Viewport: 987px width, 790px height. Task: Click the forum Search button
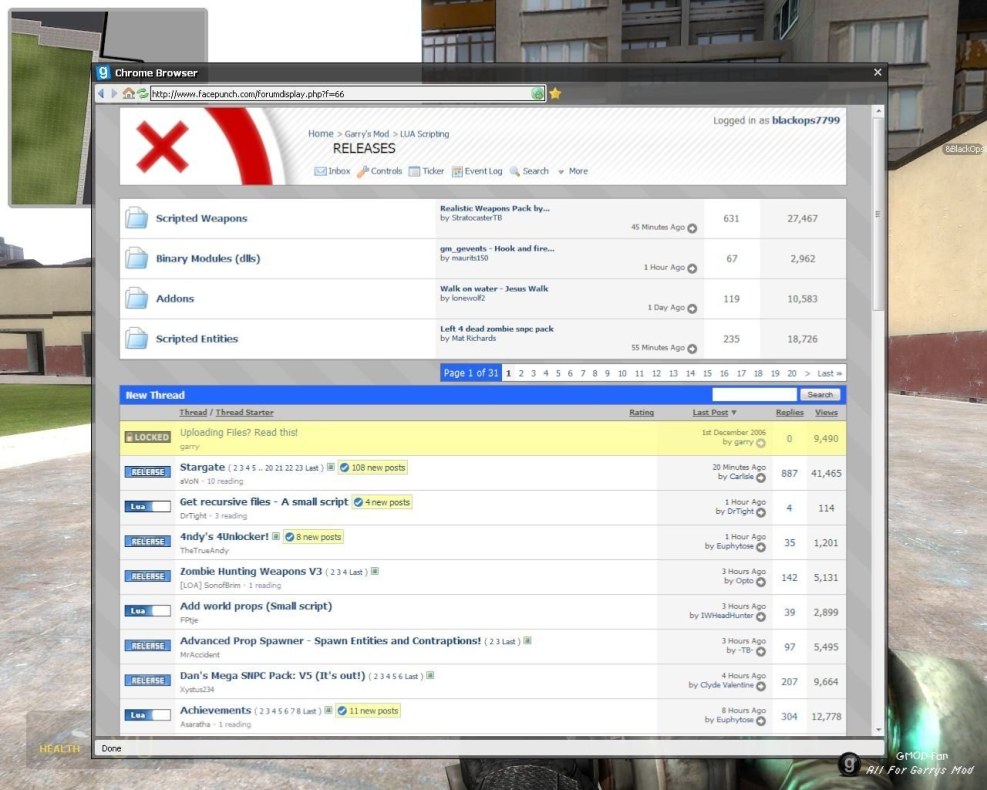[x=820, y=395]
